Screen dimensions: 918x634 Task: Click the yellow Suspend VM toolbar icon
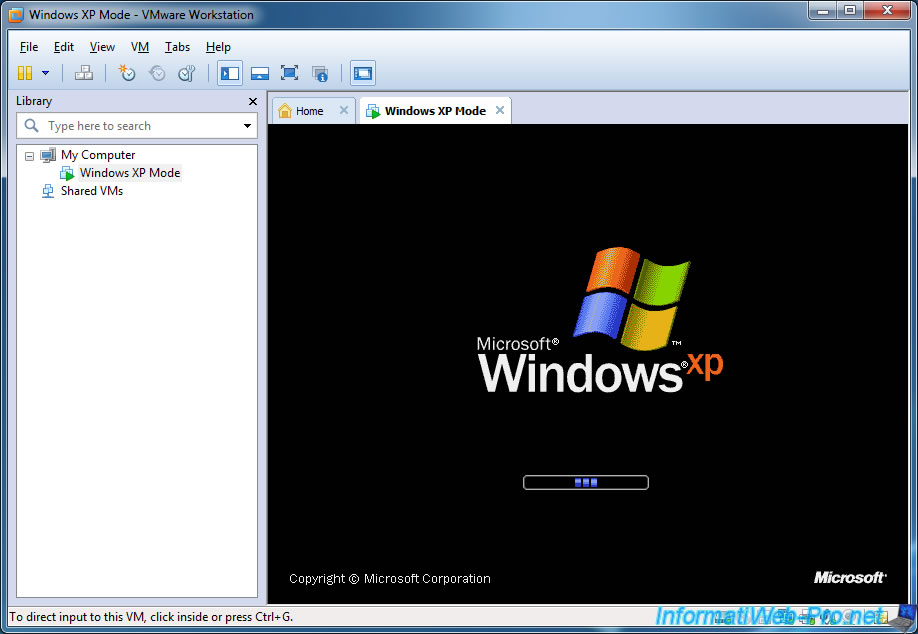(x=25, y=73)
